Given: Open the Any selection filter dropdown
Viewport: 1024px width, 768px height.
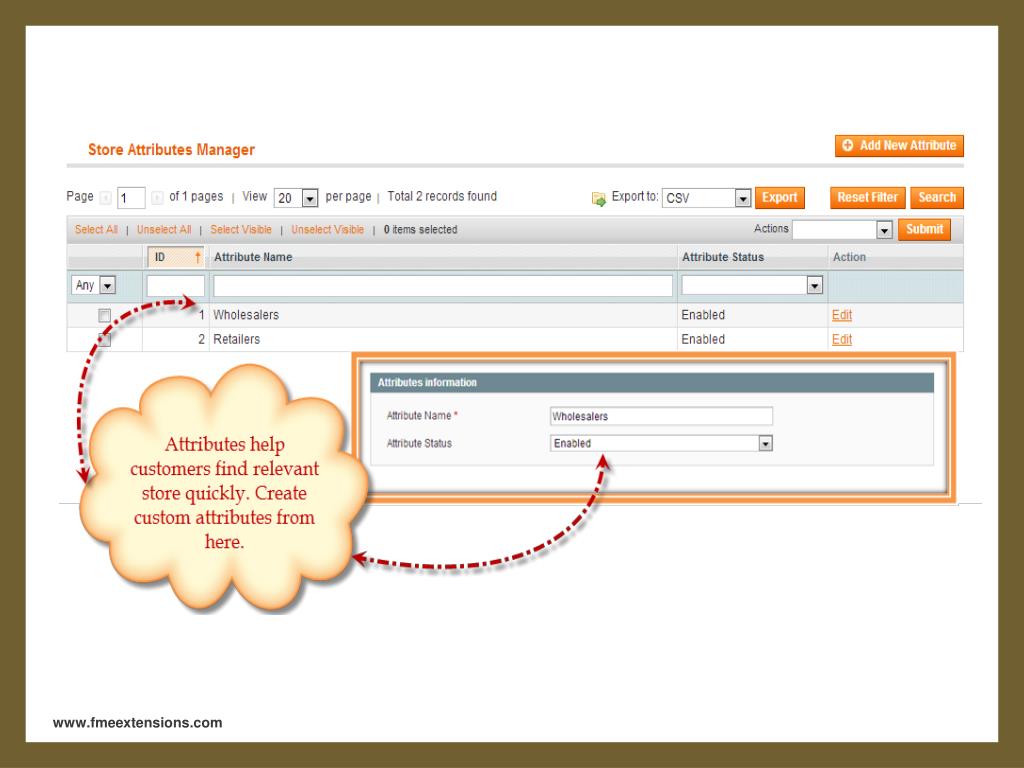Looking at the screenshot, I should [93, 285].
